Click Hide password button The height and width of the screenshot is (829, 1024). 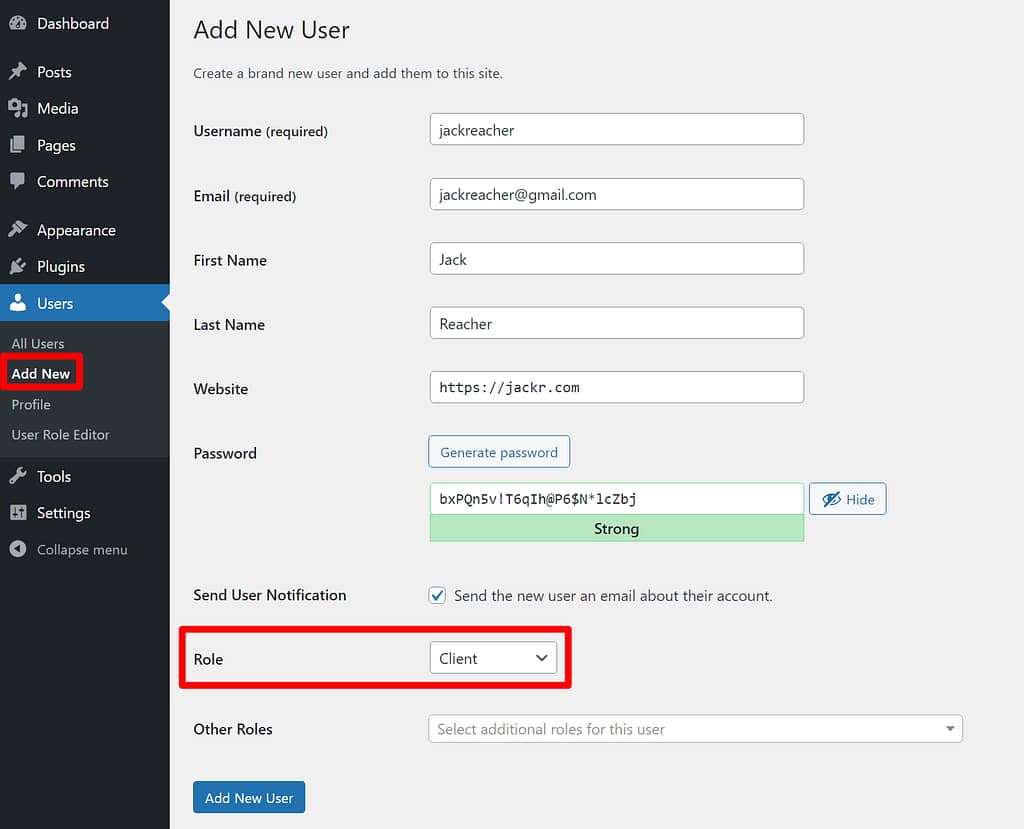[x=848, y=499]
